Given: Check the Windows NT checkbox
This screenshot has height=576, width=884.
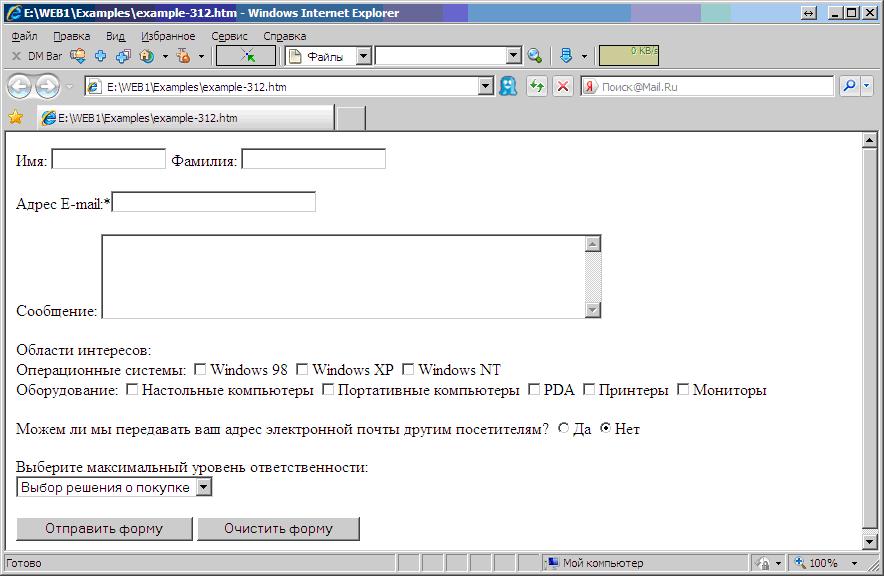Looking at the screenshot, I should coord(408,369).
